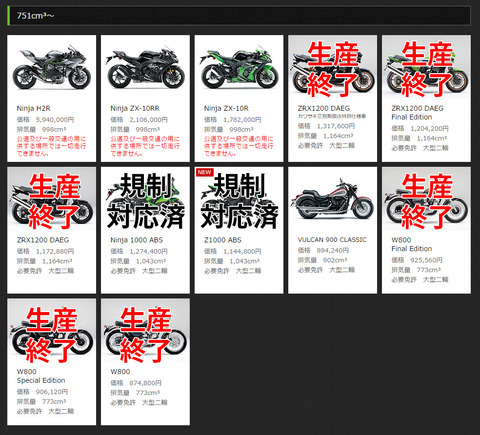Click the 902cm³ displacement value
The width and height of the screenshot is (480, 435).
pos(335,260)
